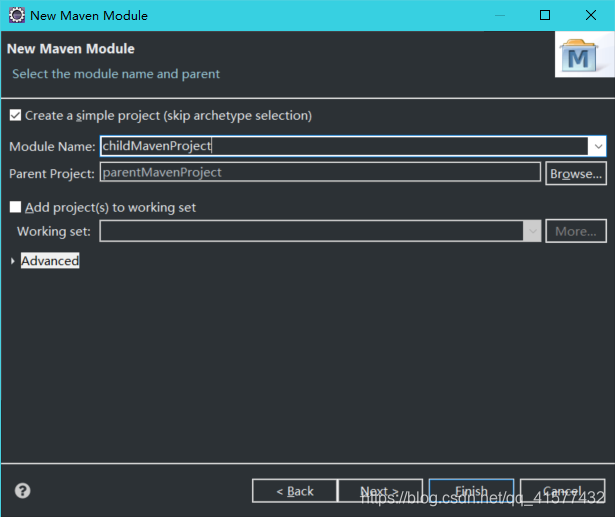615x517 pixels.
Task: Click the 'Parent Project:' label
Action: coord(52,173)
